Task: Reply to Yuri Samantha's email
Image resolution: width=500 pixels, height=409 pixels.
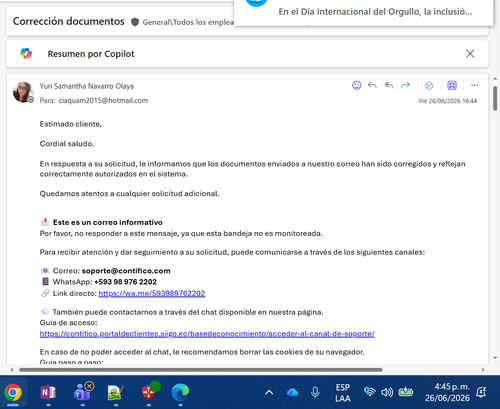Action: click(372, 86)
